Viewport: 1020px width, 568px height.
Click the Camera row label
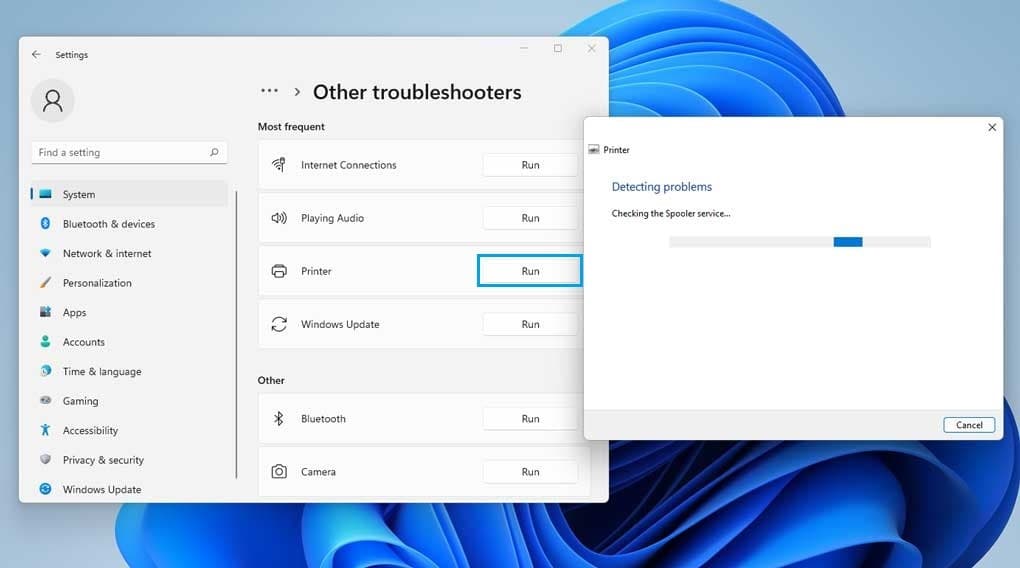pos(318,472)
